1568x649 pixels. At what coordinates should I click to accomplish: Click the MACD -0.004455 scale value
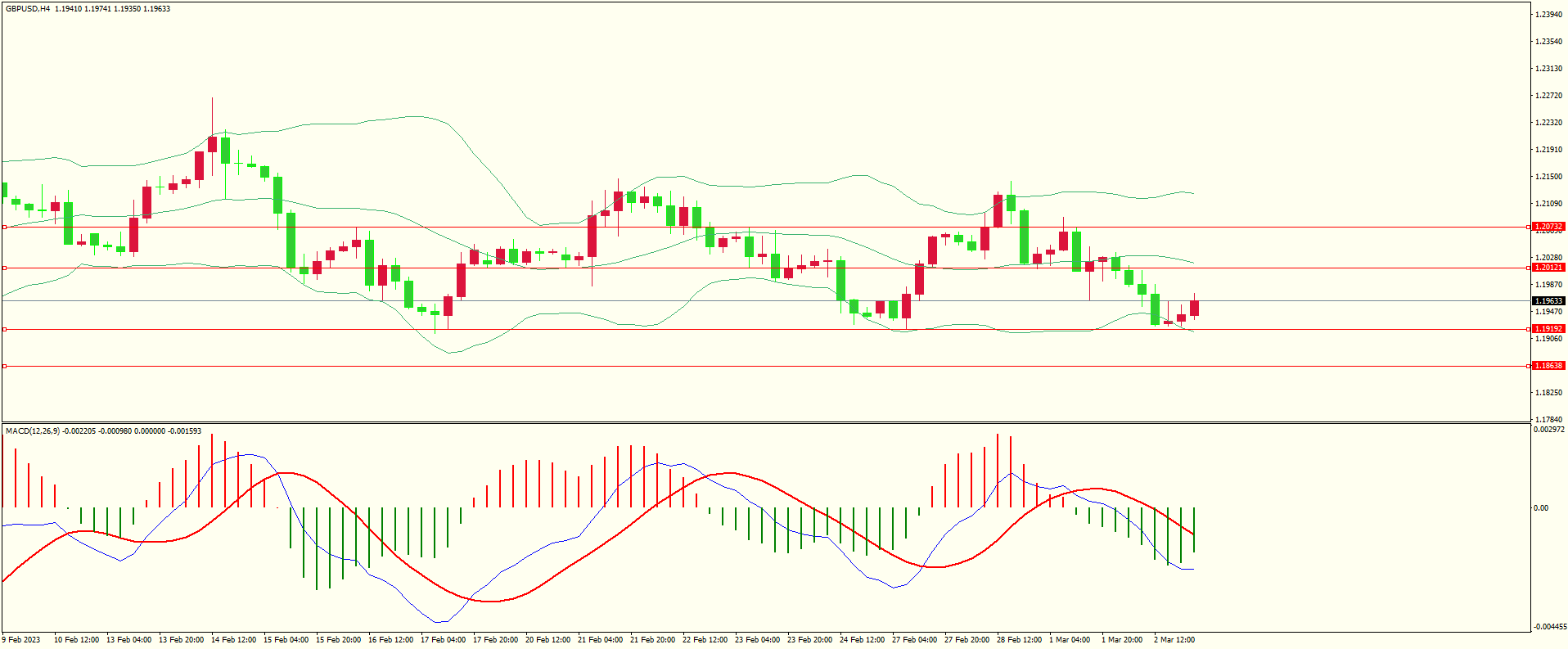click(1549, 627)
